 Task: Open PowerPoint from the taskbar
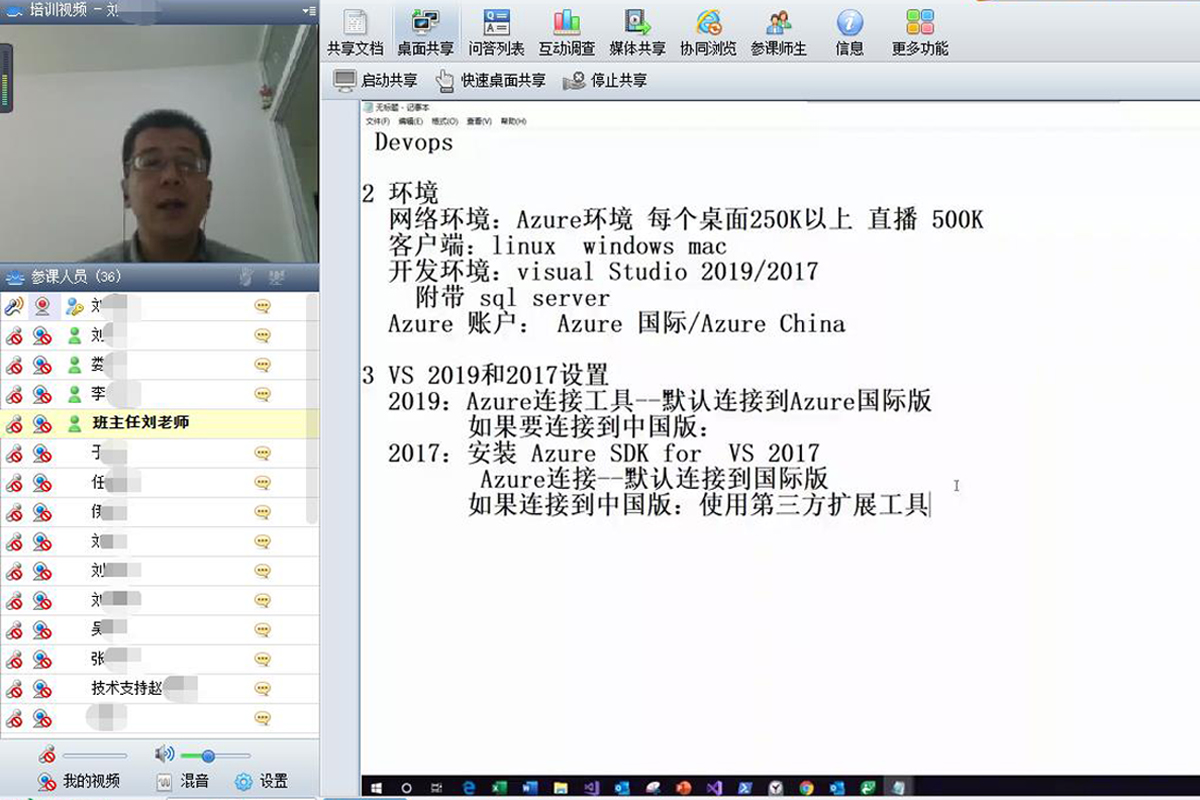[x=683, y=788]
